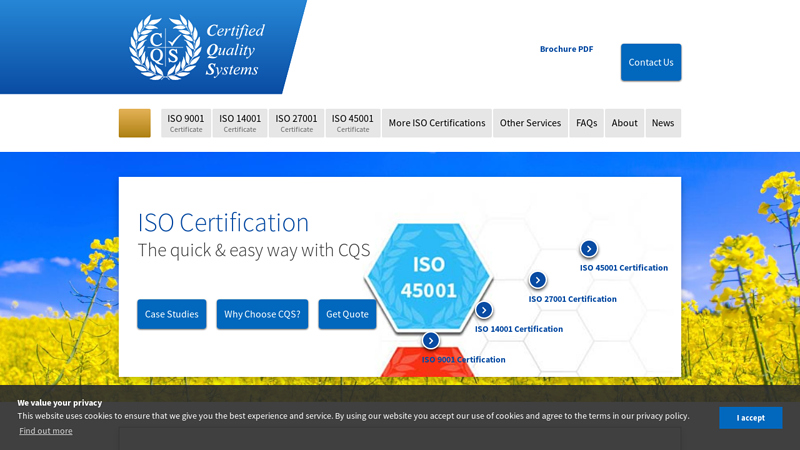Go to the FAQs page
This screenshot has height=450, width=800.
(x=586, y=123)
